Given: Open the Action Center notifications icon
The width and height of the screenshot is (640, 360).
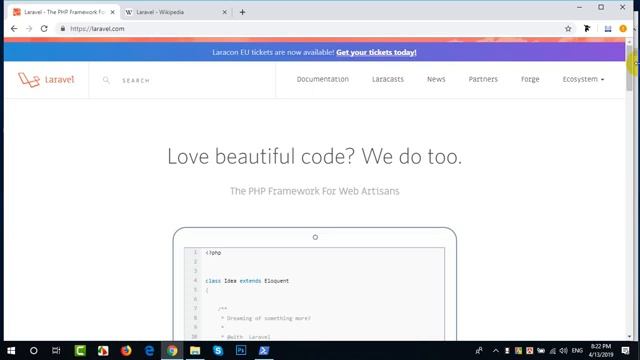Looking at the screenshot, I should [625, 351].
